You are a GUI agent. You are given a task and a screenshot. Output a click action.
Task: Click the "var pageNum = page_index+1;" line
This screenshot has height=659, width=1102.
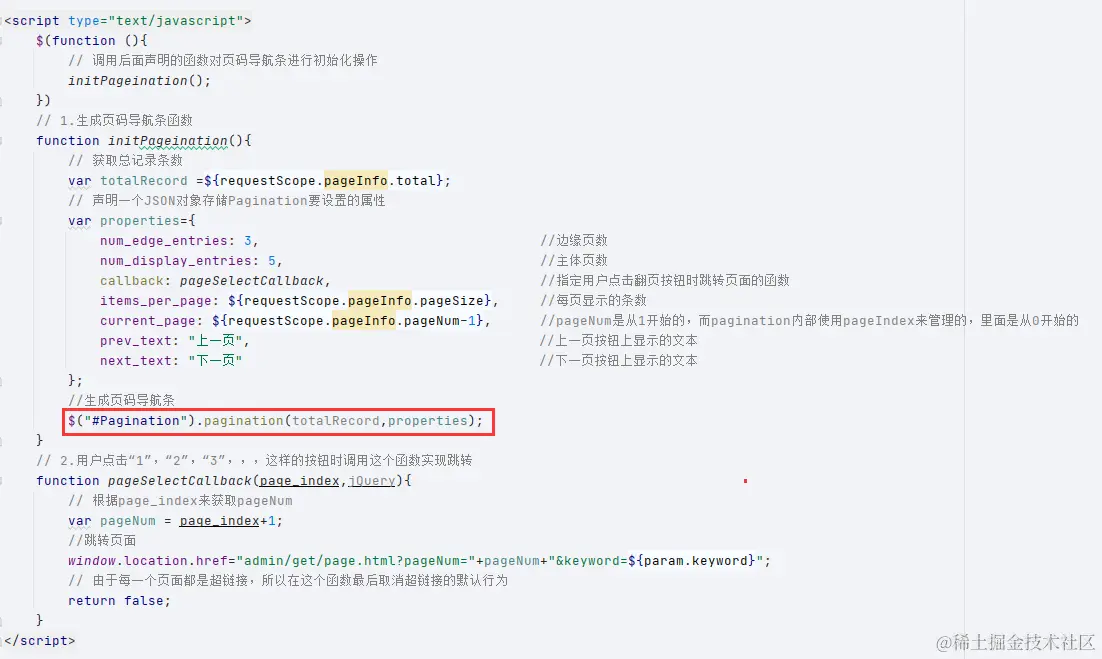pyautogui.click(x=175, y=521)
